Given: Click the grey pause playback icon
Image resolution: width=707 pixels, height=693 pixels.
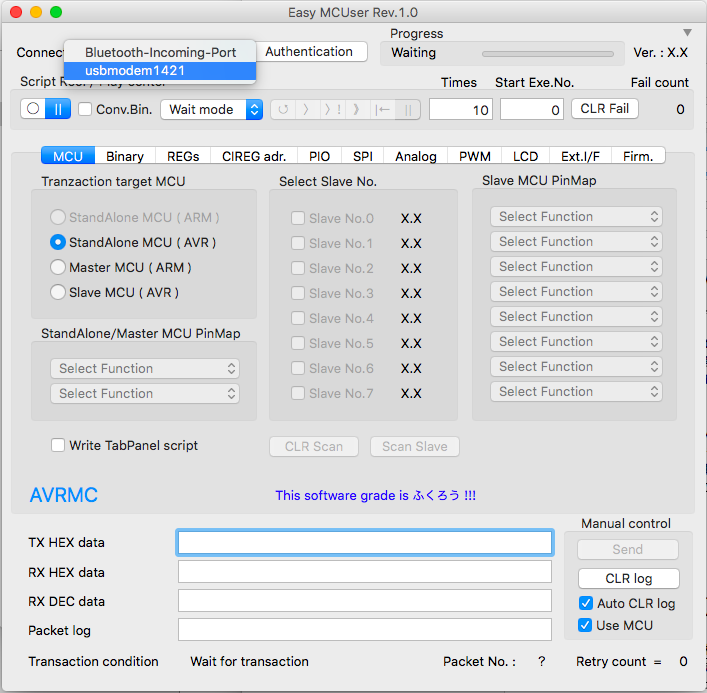Looking at the screenshot, I should (408, 110).
